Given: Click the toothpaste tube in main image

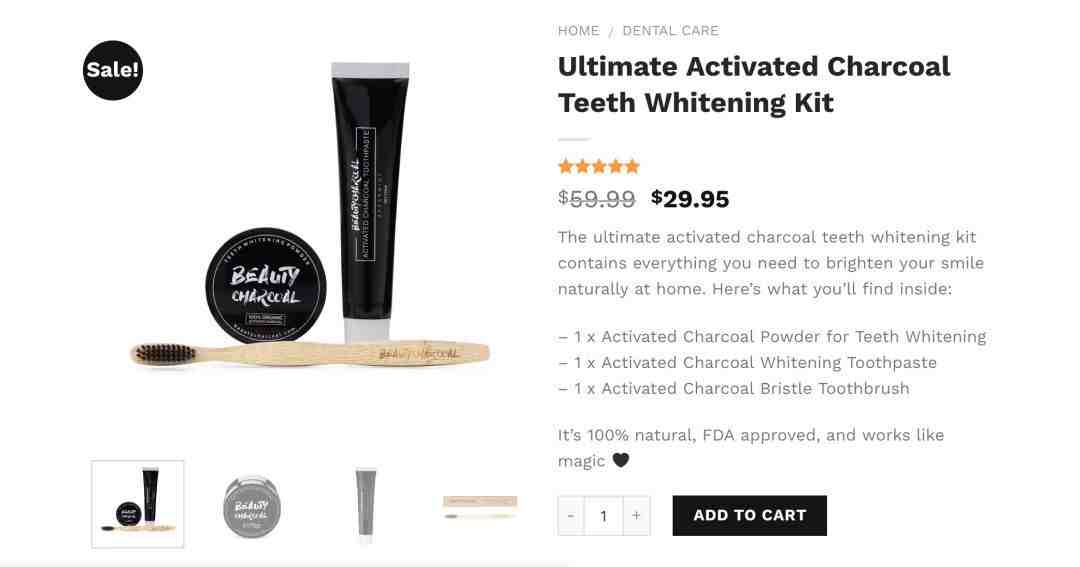Looking at the screenshot, I should click(x=370, y=202).
